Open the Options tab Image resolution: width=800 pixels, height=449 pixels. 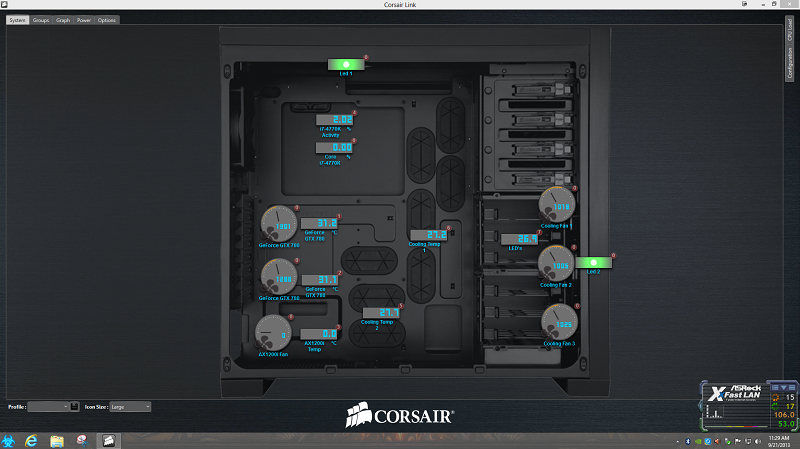coord(107,20)
